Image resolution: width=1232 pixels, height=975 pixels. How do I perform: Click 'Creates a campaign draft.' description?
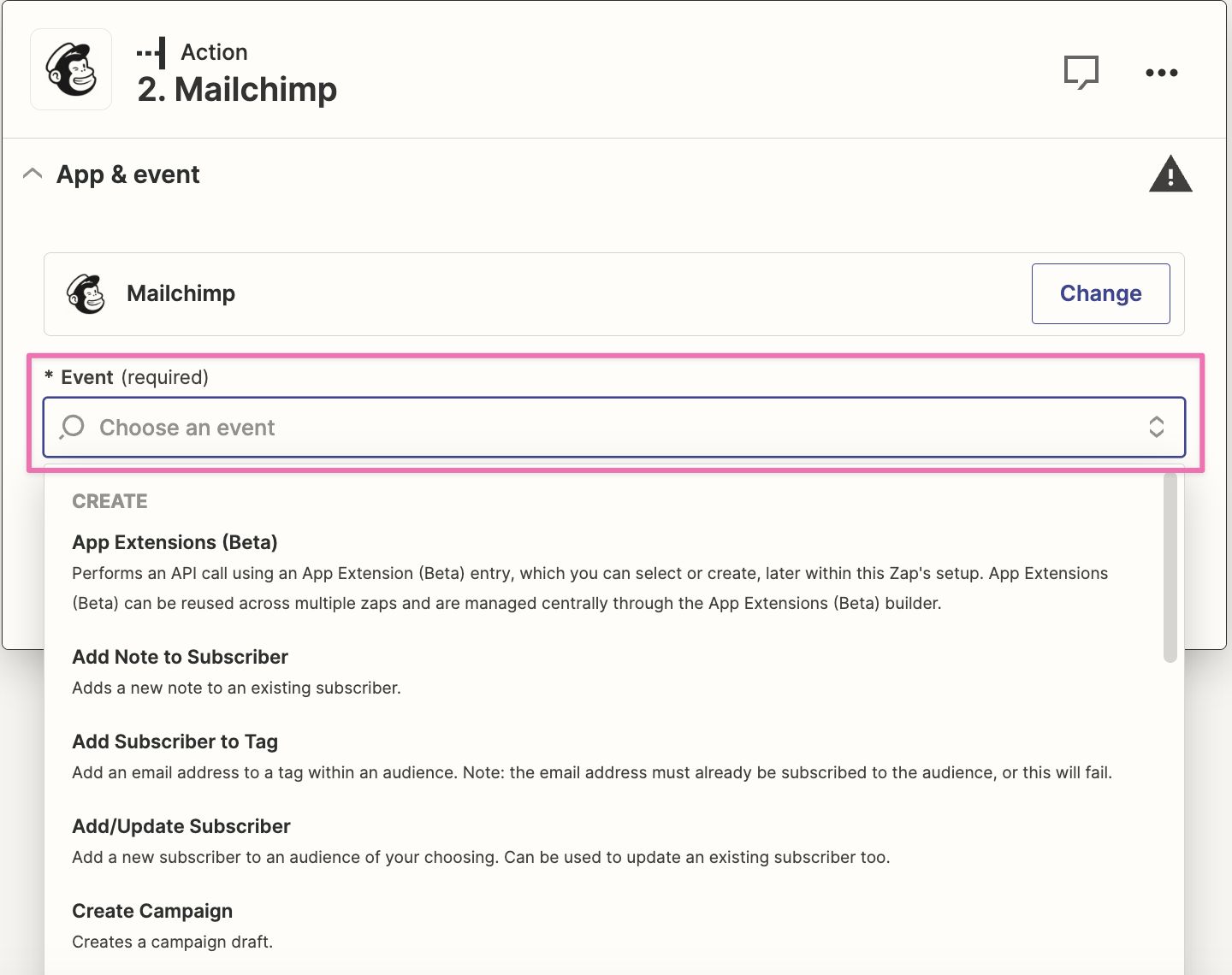pos(172,942)
